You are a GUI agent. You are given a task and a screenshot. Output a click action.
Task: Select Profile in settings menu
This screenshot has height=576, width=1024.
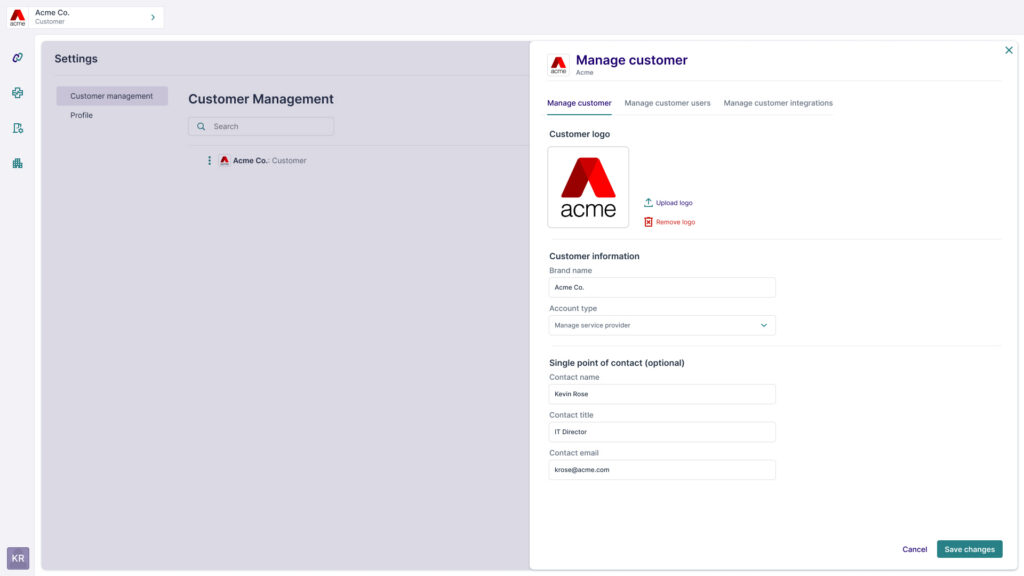(81, 116)
